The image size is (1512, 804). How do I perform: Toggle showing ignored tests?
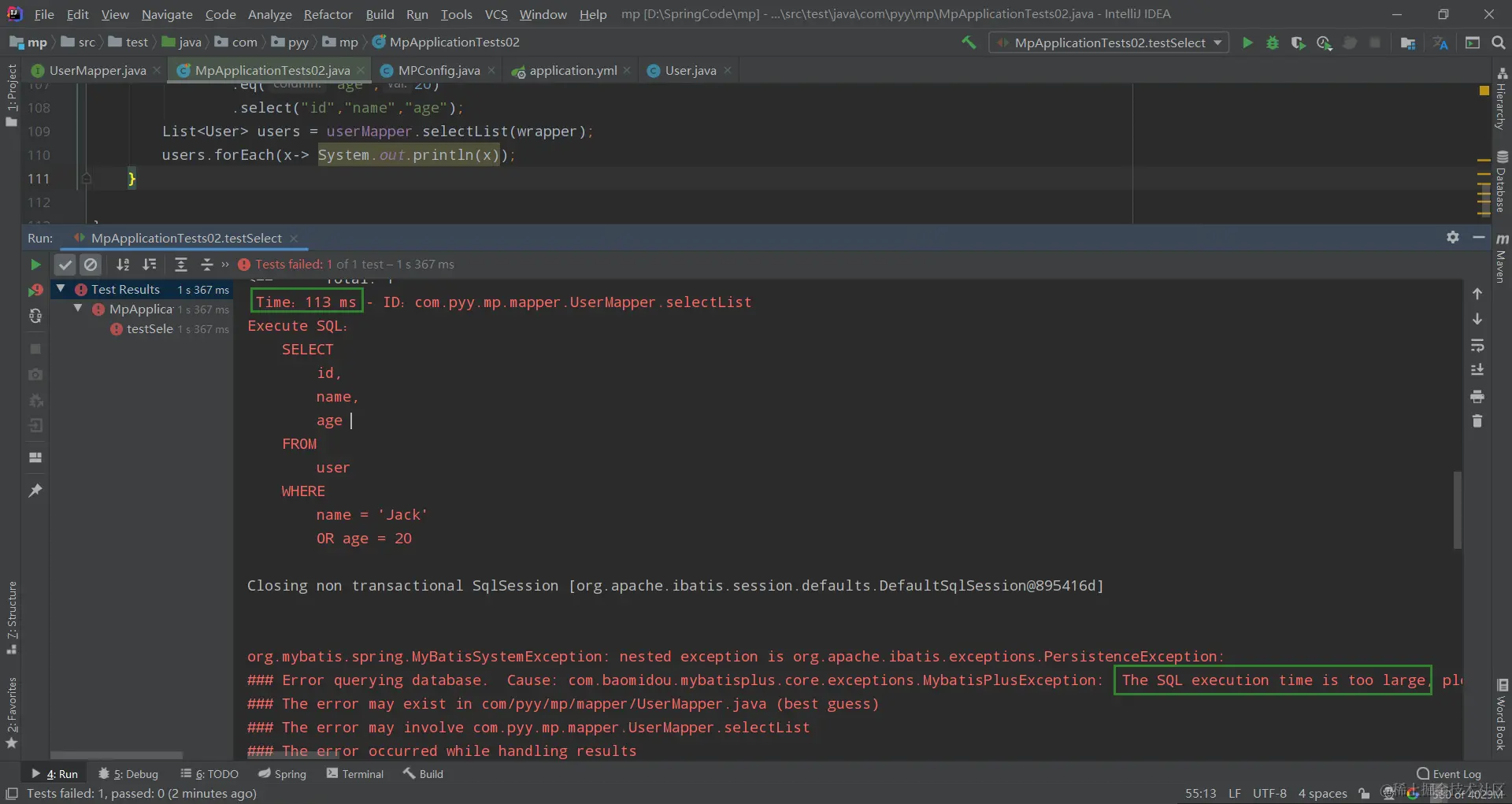[91, 265]
